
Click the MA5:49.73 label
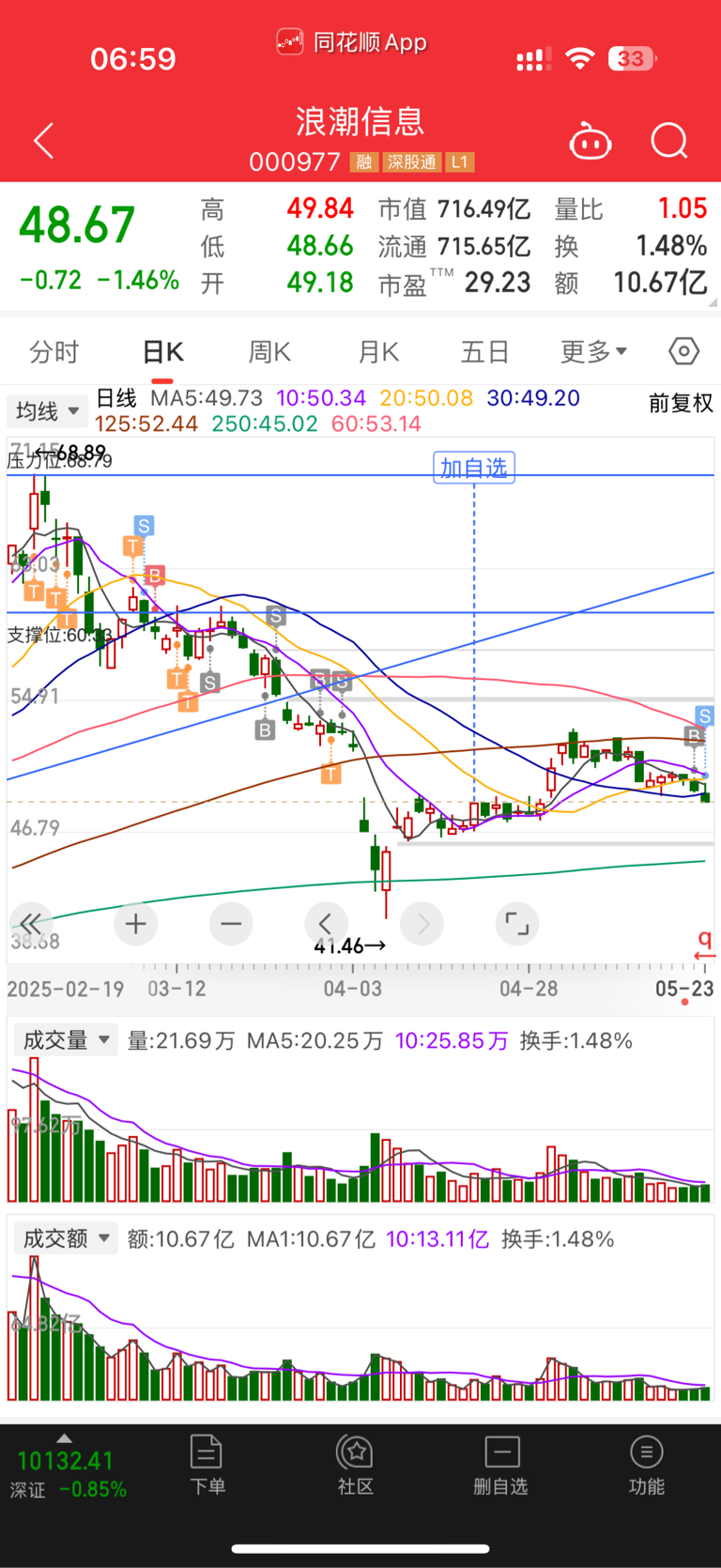click(x=207, y=398)
